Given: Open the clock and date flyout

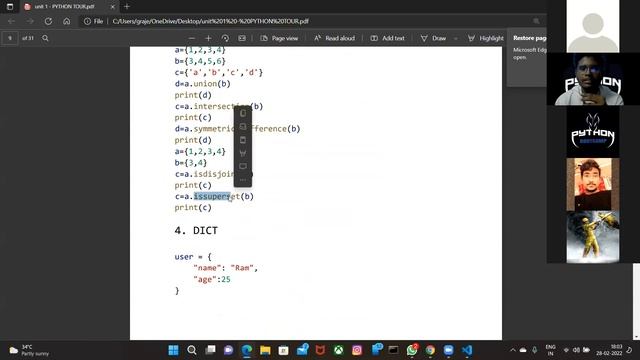Looking at the screenshot, I should (x=609, y=350).
